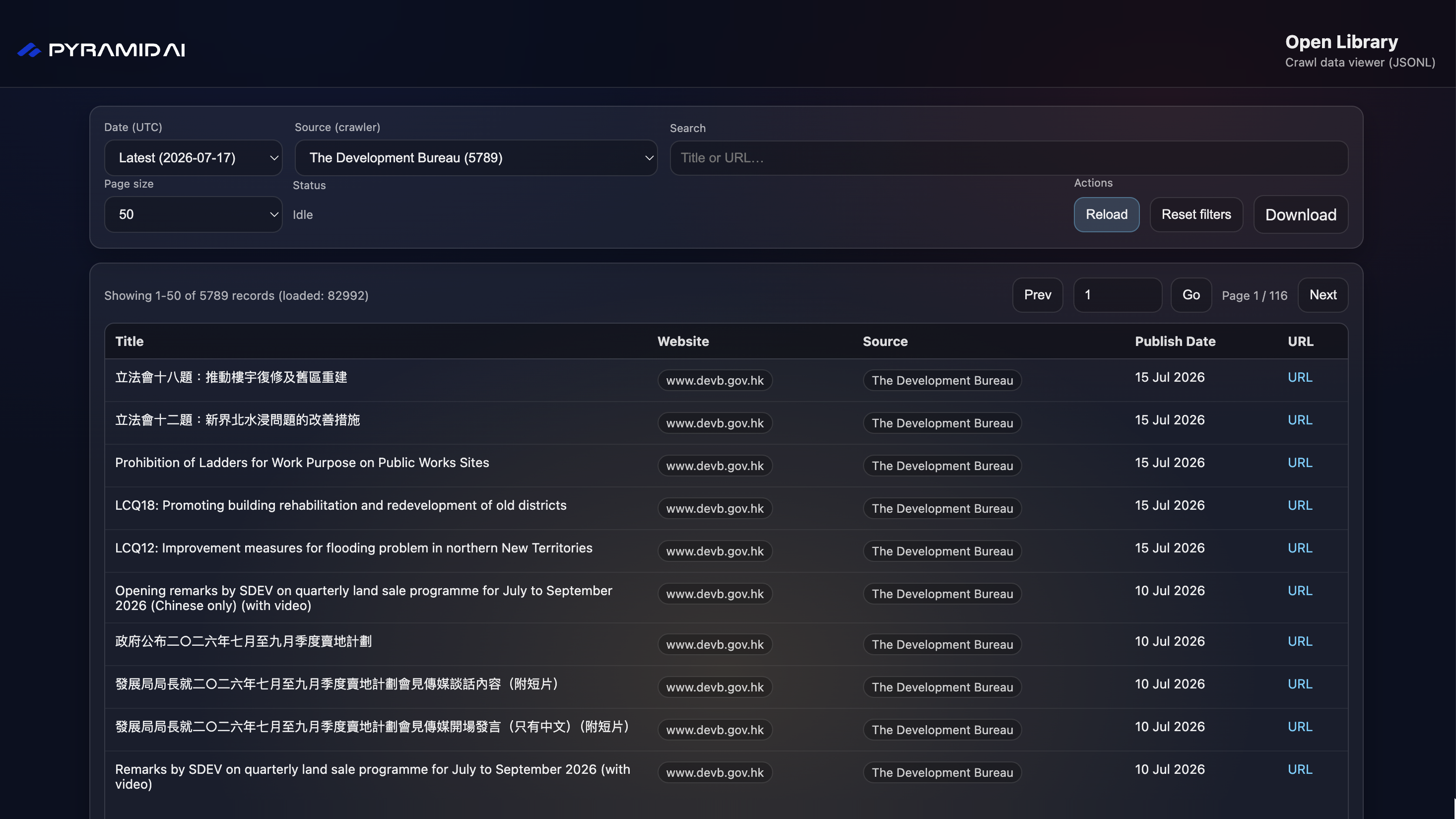Open the Date (UTC) dropdown
This screenshot has height=819, width=1456.
pyautogui.click(x=194, y=158)
